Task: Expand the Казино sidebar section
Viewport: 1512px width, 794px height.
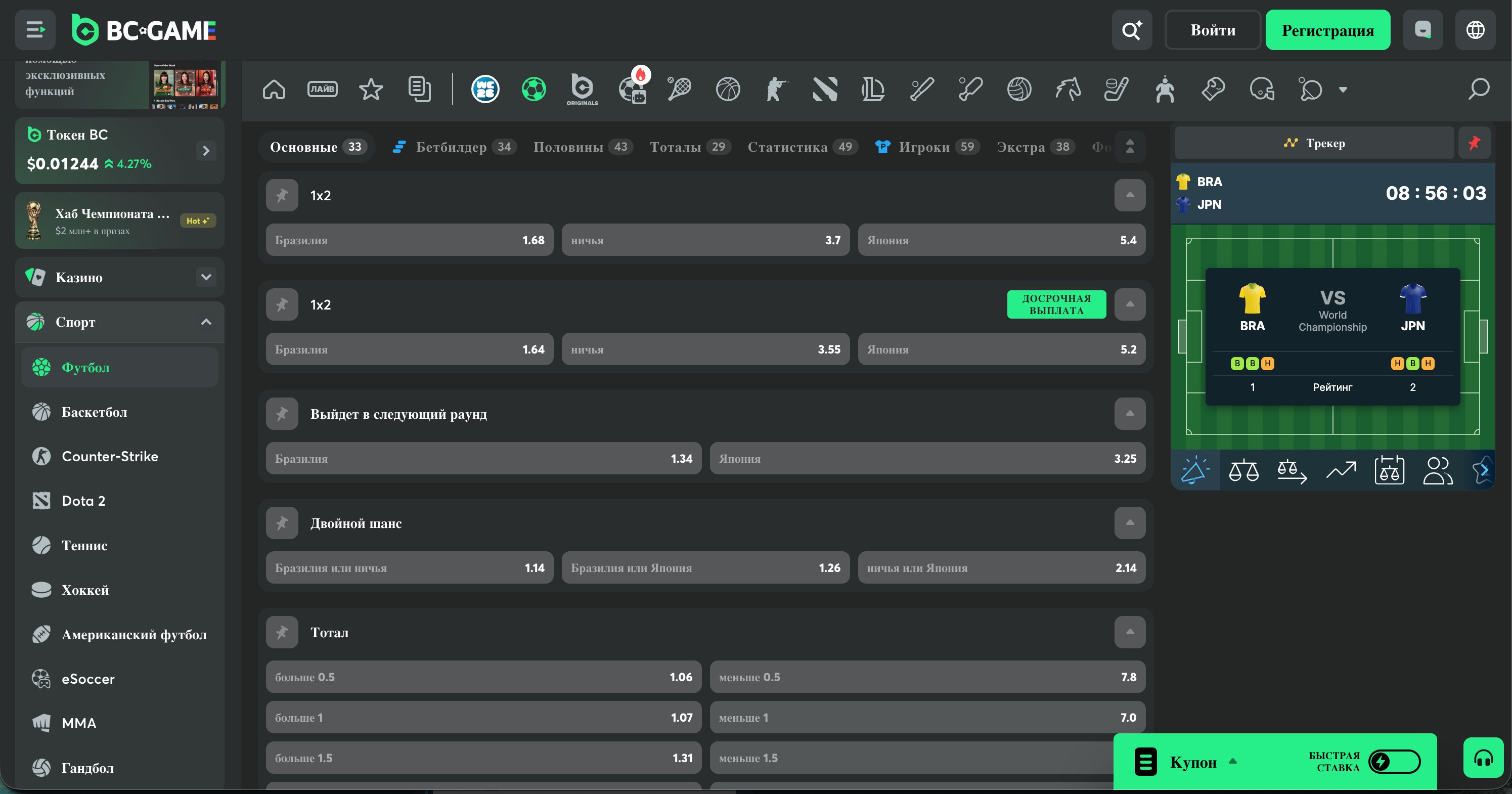Action: [206, 277]
